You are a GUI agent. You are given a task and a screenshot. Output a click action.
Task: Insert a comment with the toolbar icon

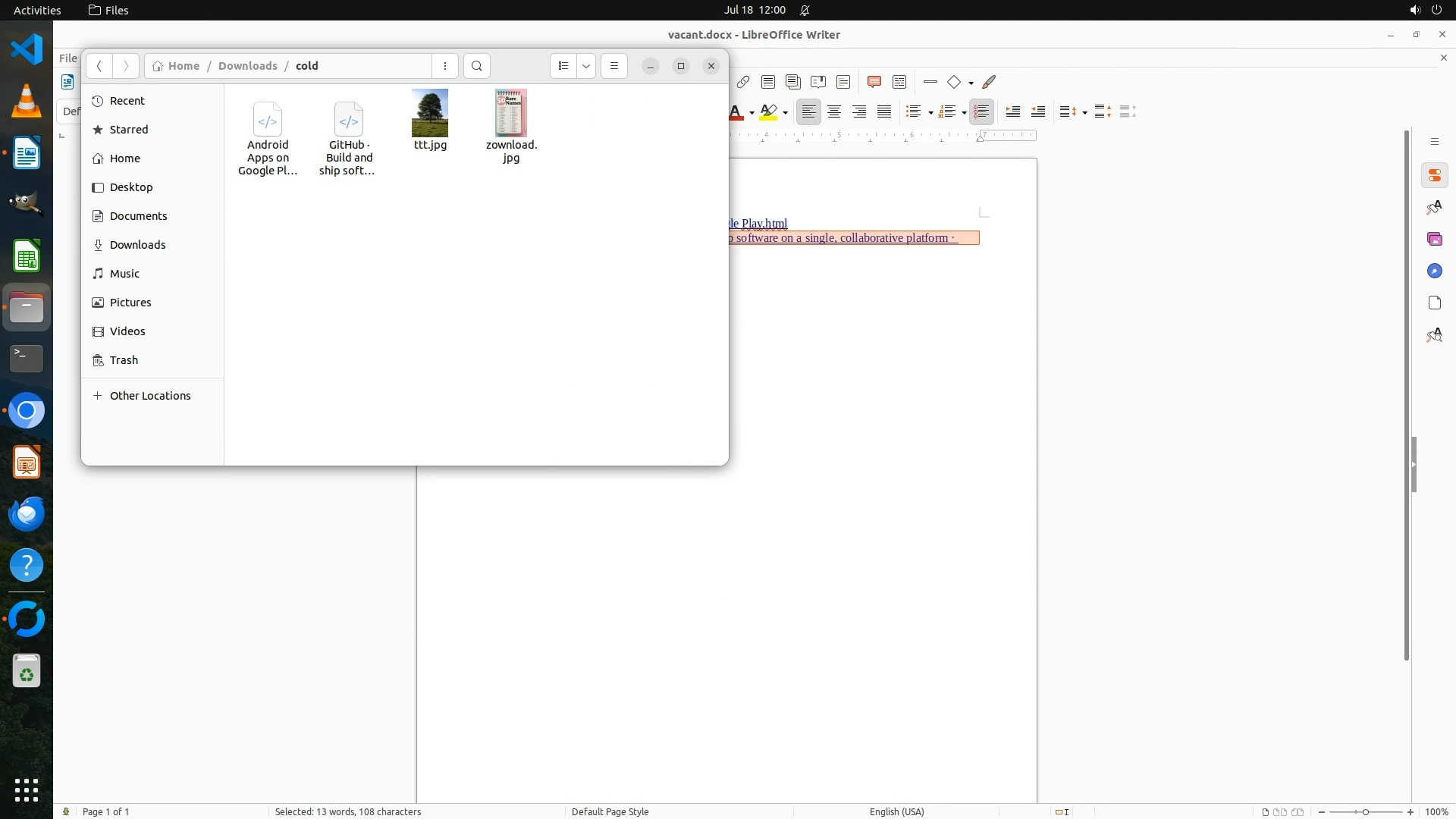click(x=874, y=82)
